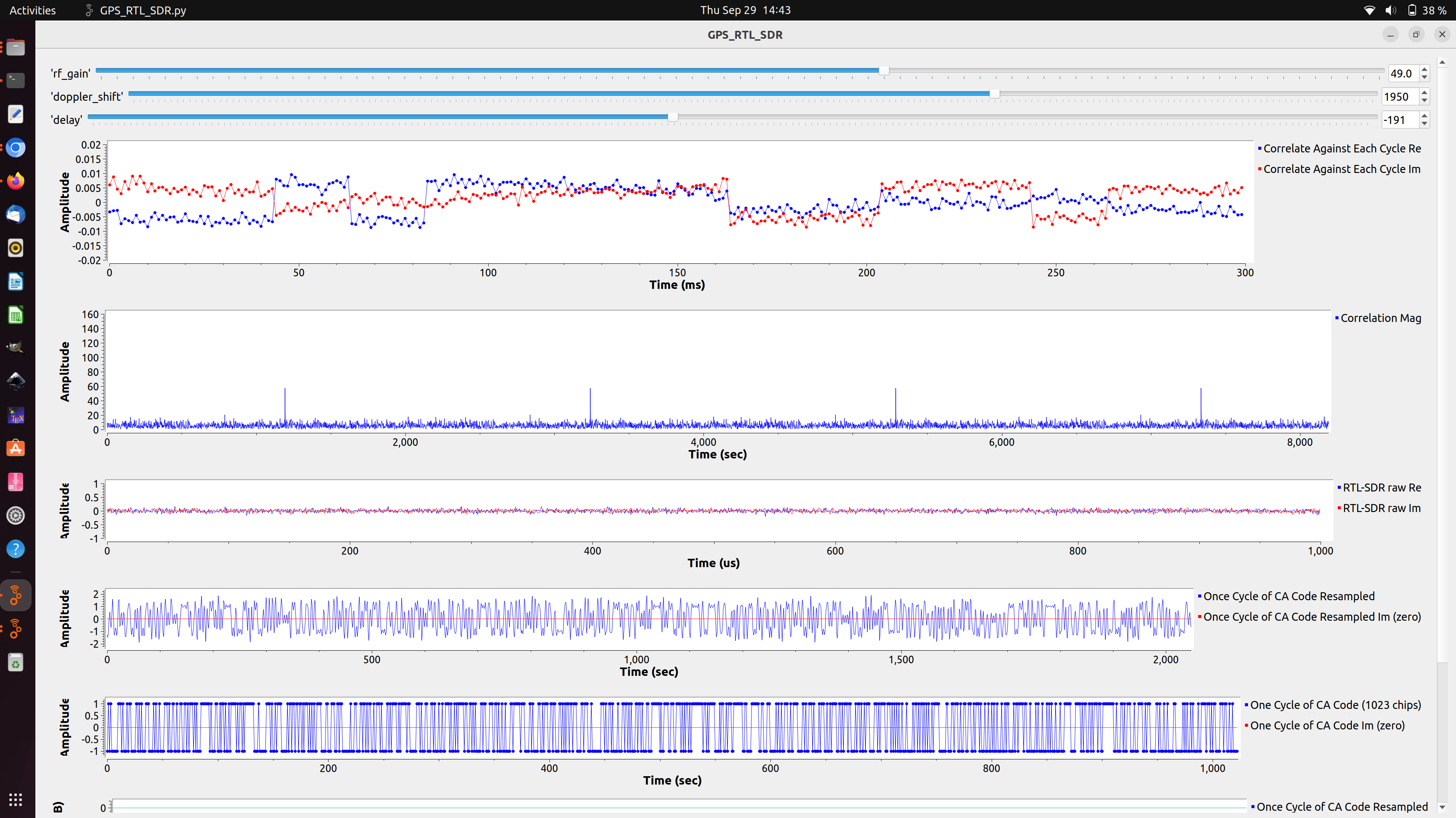Viewport: 1456px width, 818px height.
Task: Click the 'delay' slider handle
Action: pos(673,117)
